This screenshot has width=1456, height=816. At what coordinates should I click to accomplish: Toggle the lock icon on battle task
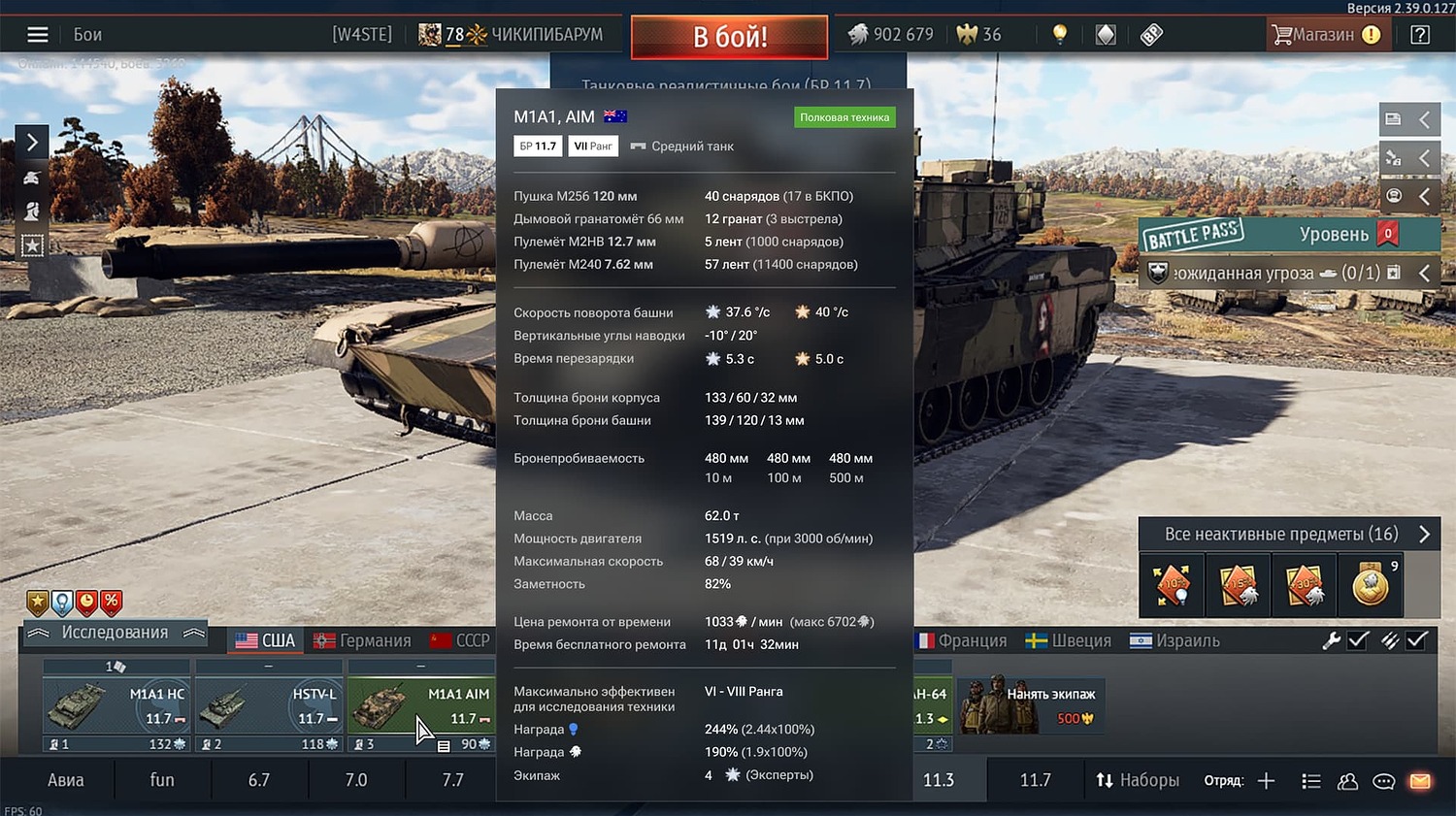pyautogui.click(x=1394, y=273)
